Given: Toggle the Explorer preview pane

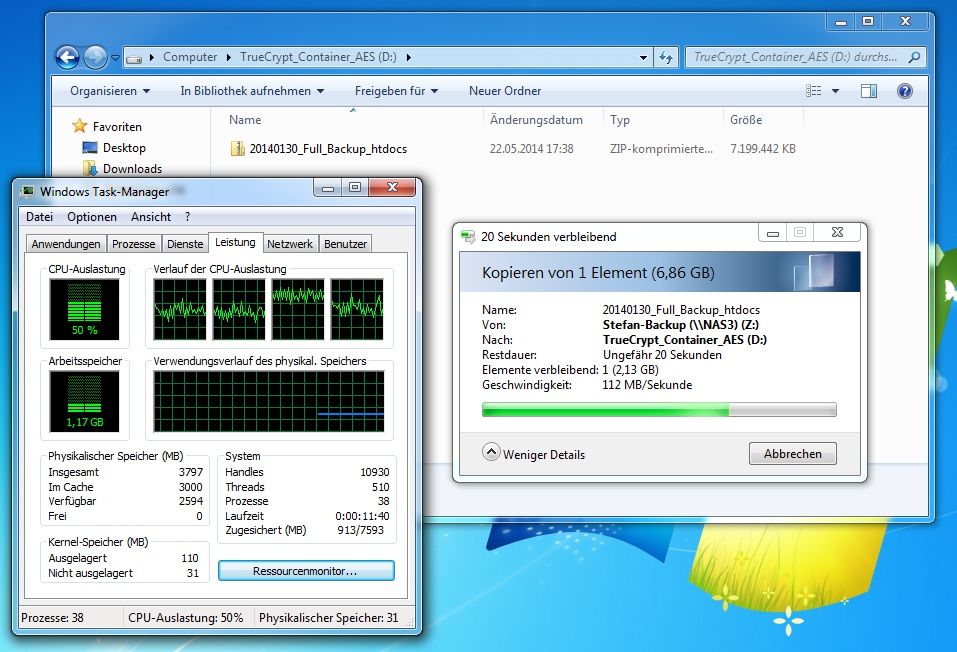Looking at the screenshot, I should 869,91.
